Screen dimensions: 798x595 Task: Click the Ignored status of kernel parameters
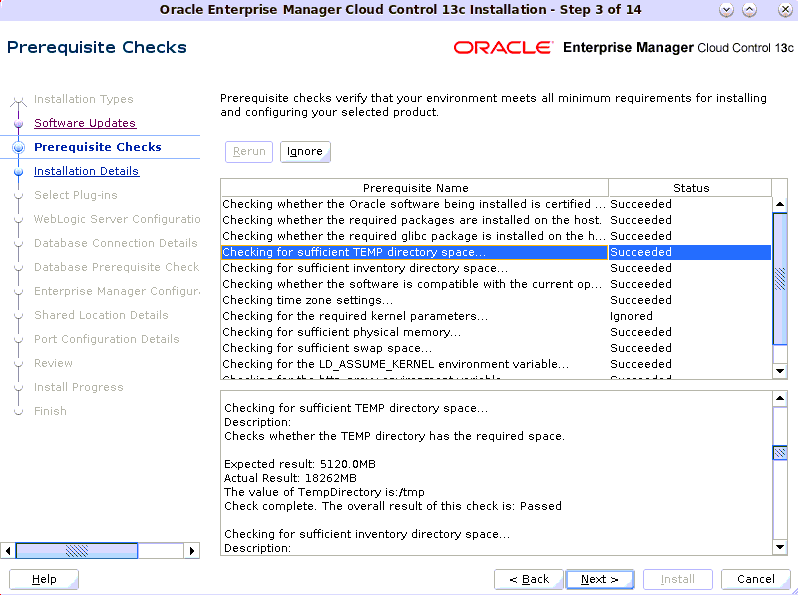tap(631, 316)
